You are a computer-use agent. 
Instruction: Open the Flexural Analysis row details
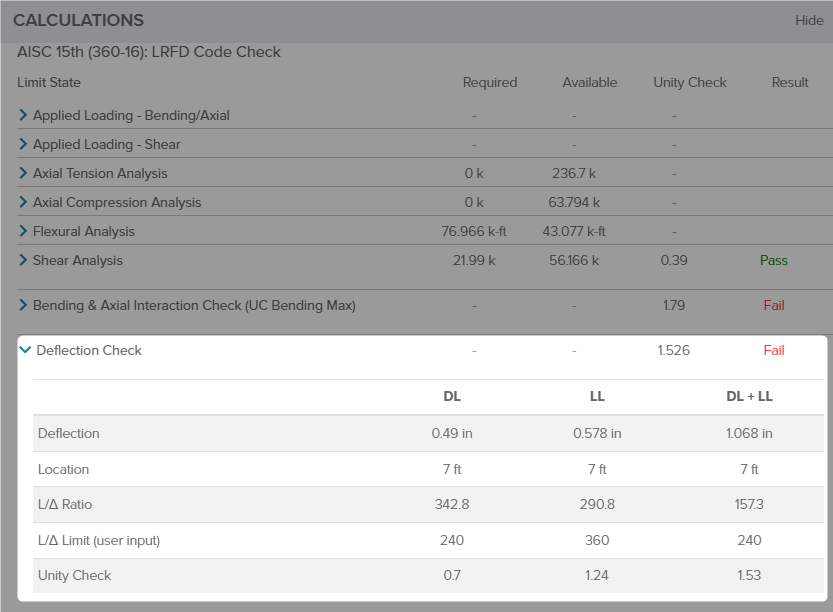pos(24,231)
